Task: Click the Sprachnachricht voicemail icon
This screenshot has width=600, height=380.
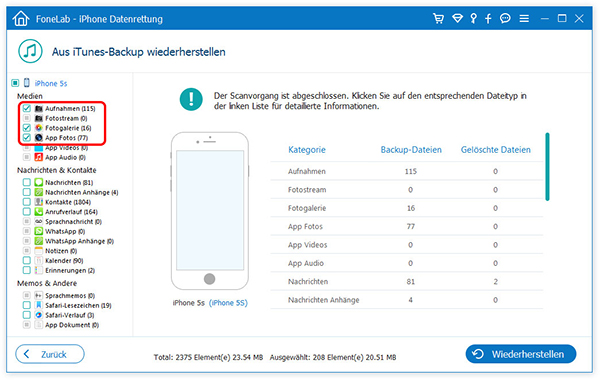Action: coord(39,222)
